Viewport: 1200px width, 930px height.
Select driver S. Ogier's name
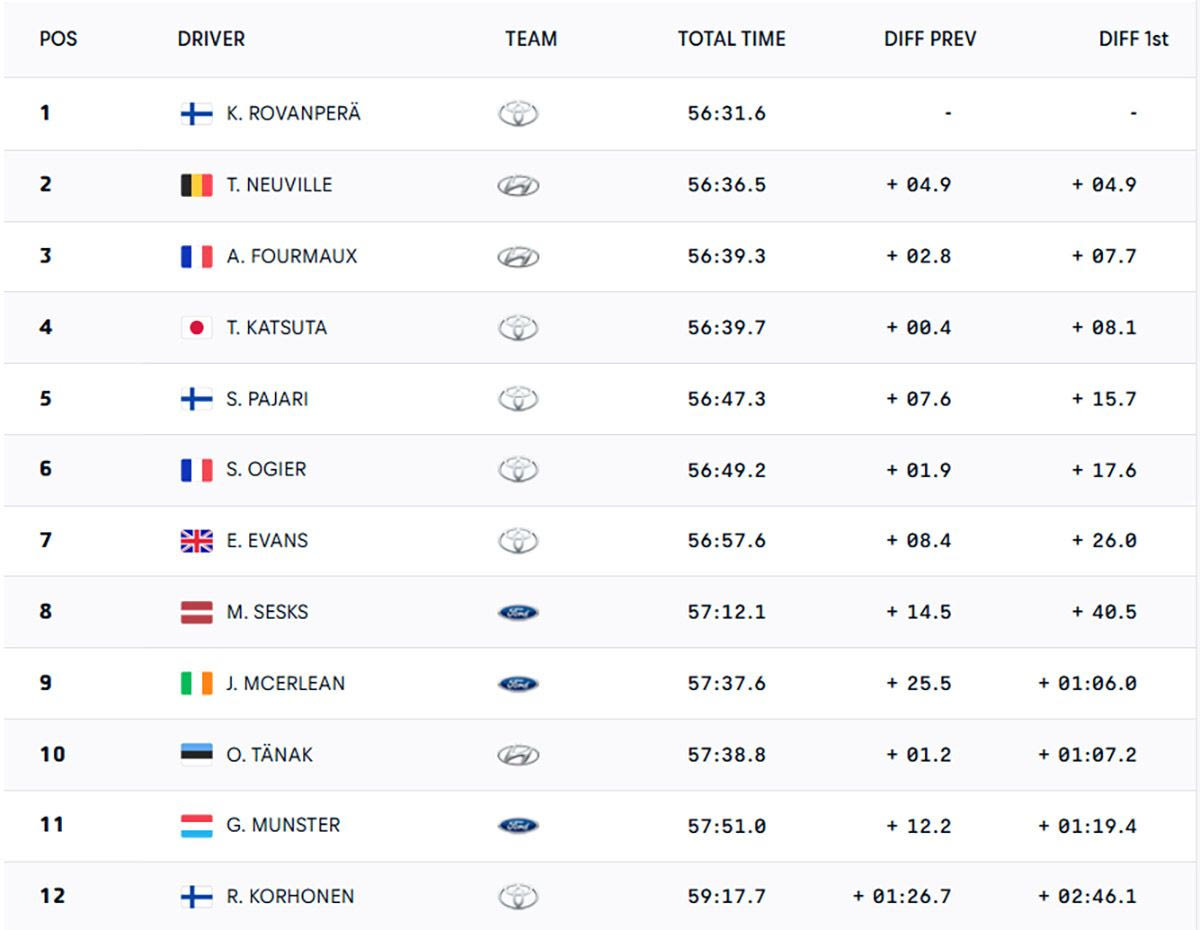266,469
